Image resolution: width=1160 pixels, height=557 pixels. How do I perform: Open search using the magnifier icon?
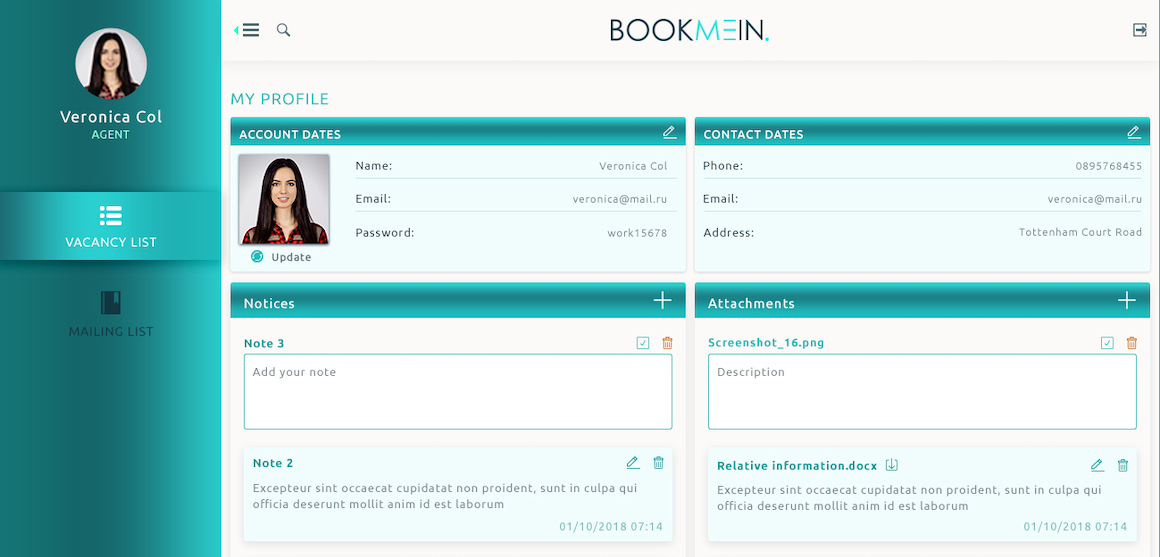point(283,30)
